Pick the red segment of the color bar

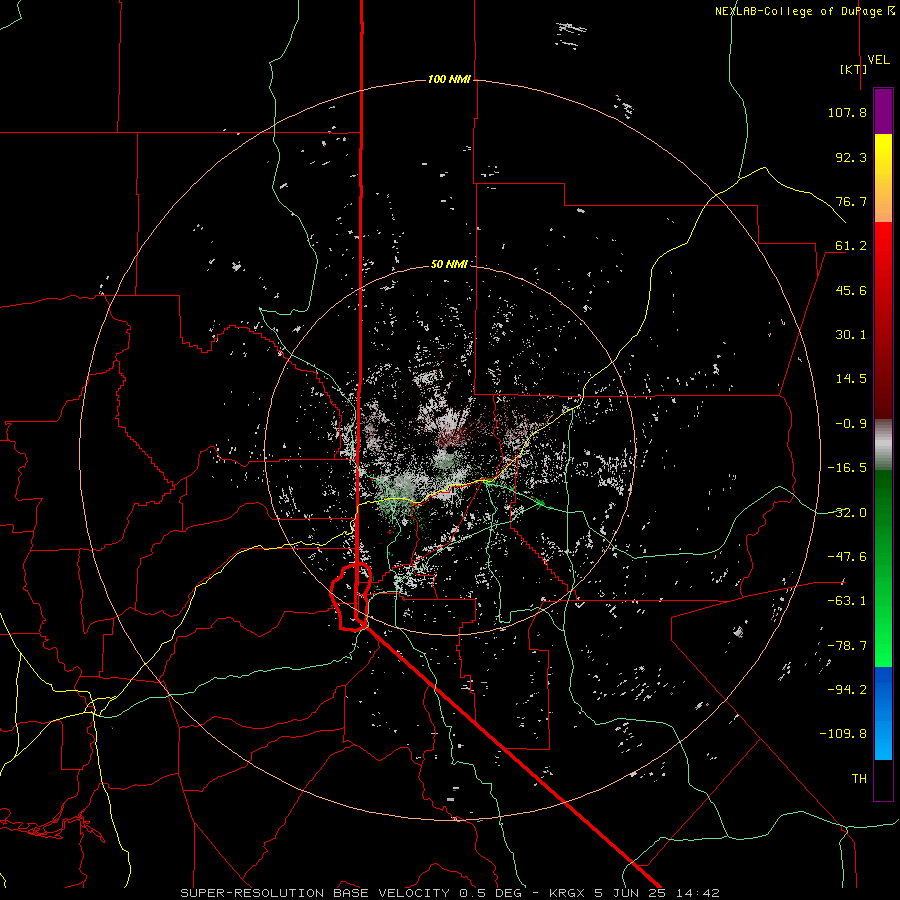pos(883,320)
